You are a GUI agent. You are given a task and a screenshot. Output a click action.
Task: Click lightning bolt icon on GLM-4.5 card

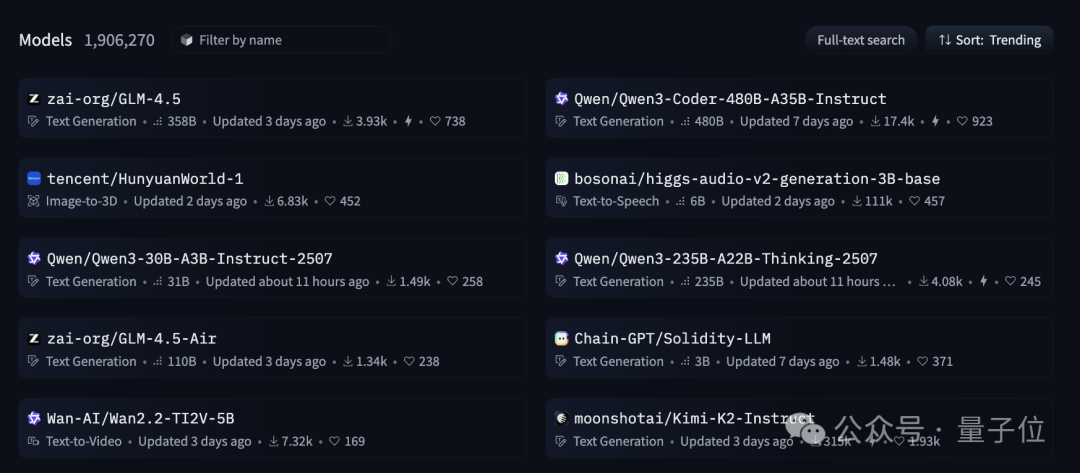408,121
